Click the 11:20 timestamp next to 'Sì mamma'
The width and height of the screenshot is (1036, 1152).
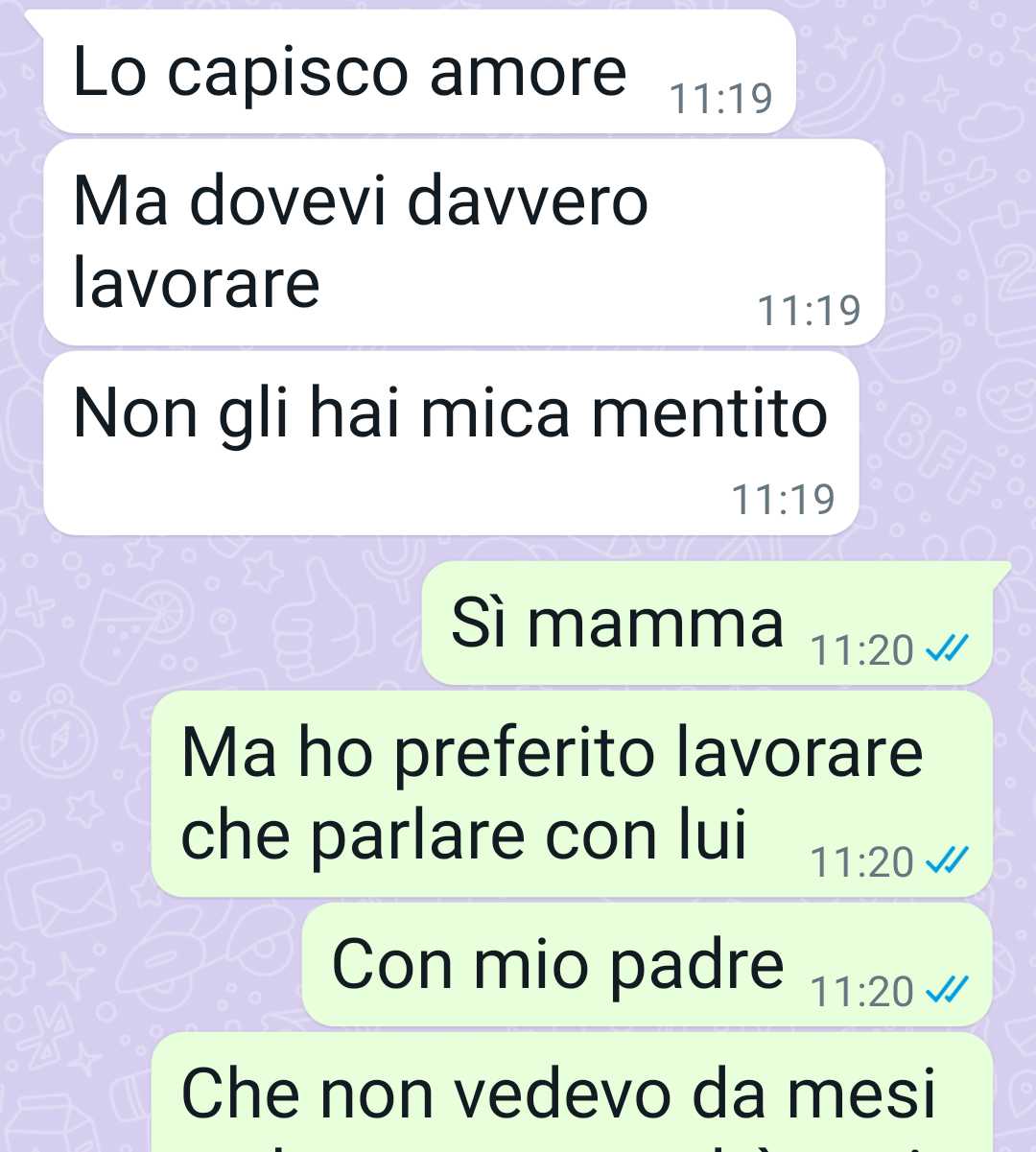[862, 650]
